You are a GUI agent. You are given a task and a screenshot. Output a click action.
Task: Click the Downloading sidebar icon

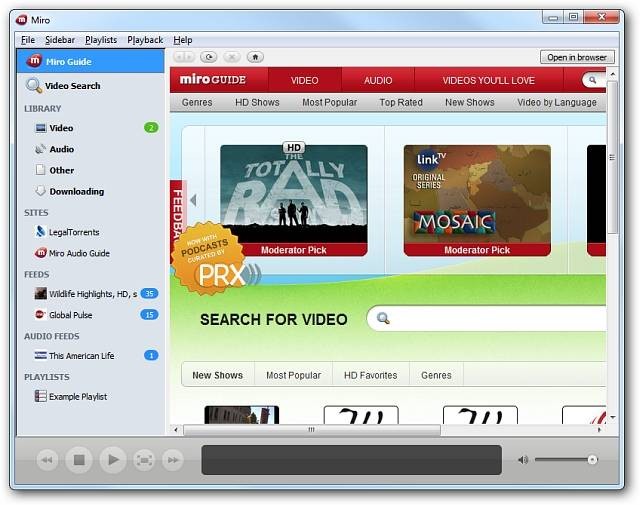point(40,191)
